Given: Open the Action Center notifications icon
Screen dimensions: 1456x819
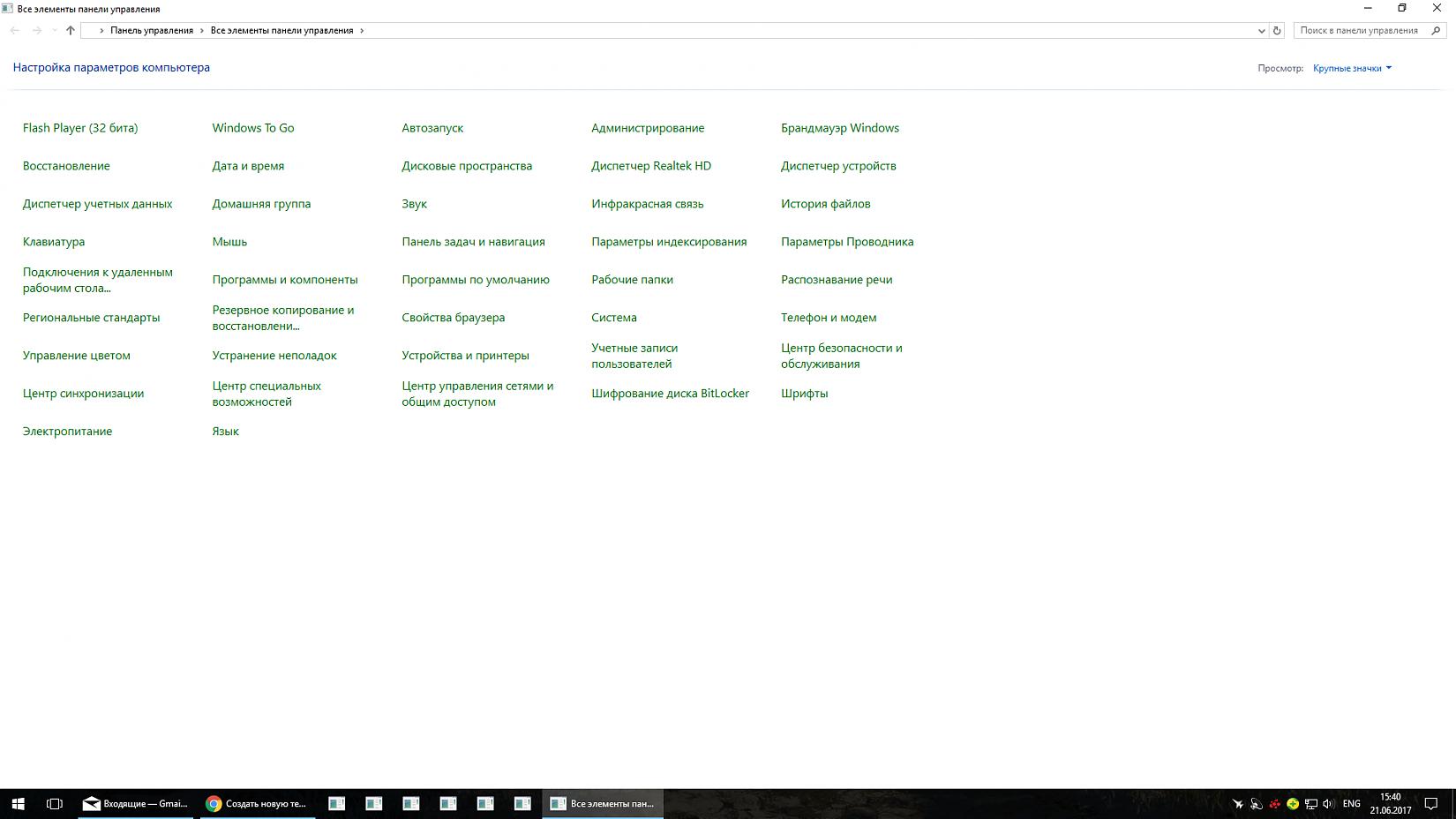Looking at the screenshot, I should coord(1431,803).
